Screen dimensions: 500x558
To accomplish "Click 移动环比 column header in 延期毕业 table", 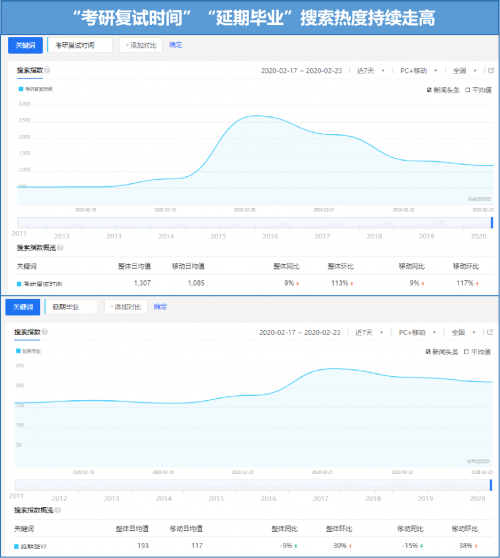I will 465,528.
